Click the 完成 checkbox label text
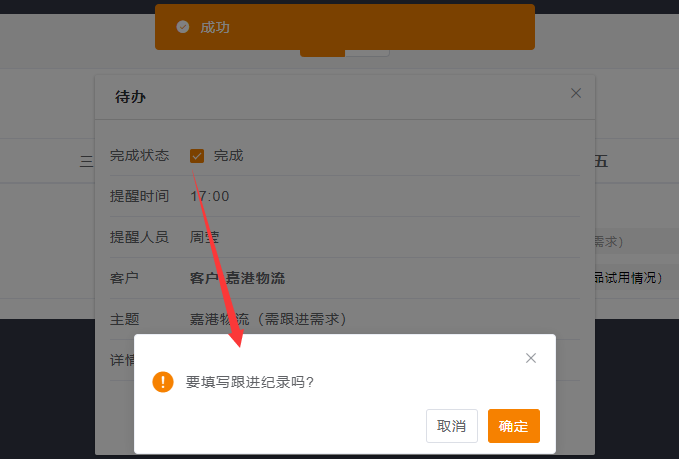 228,155
